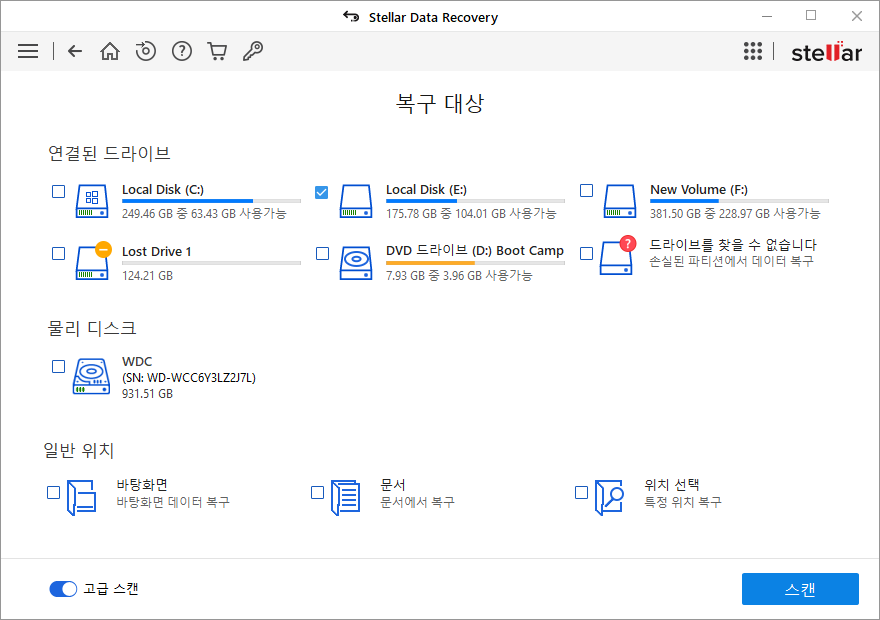Image resolution: width=880 pixels, height=620 pixels.
Task: Check the Local Disk (C:) checkbox
Action: coord(58,191)
